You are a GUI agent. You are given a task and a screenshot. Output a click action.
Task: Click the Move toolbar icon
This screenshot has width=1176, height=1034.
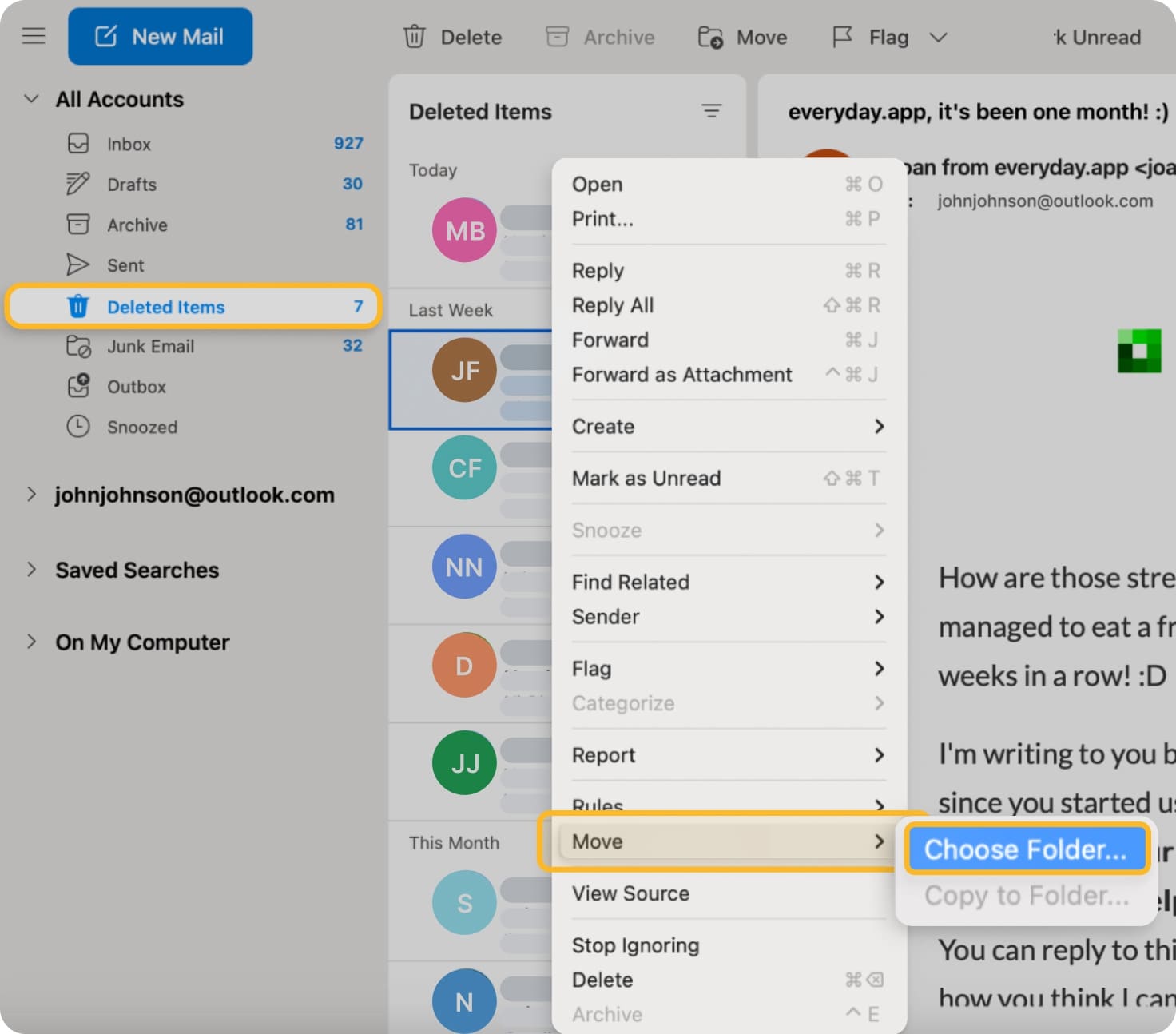[709, 37]
